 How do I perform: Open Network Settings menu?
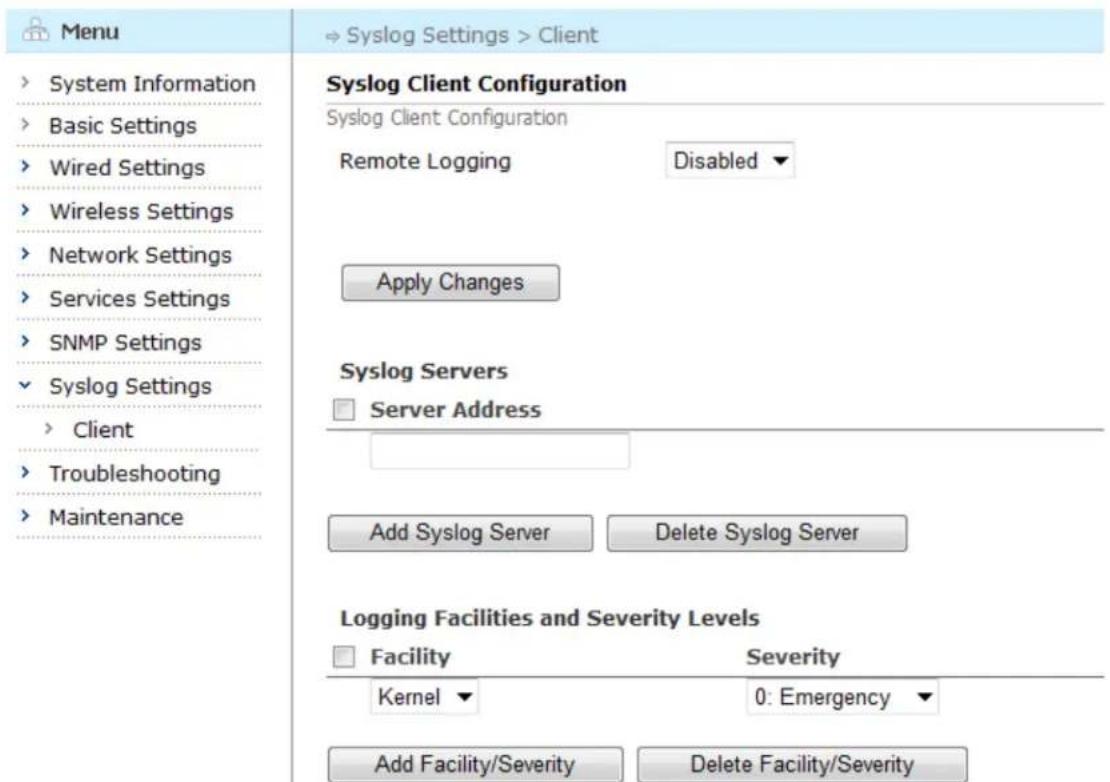tap(140, 255)
